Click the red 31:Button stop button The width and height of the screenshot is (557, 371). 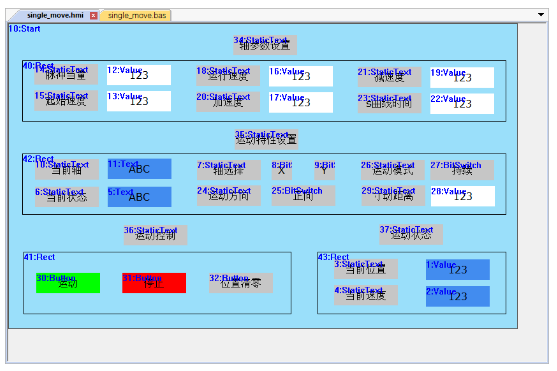click(x=154, y=283)
